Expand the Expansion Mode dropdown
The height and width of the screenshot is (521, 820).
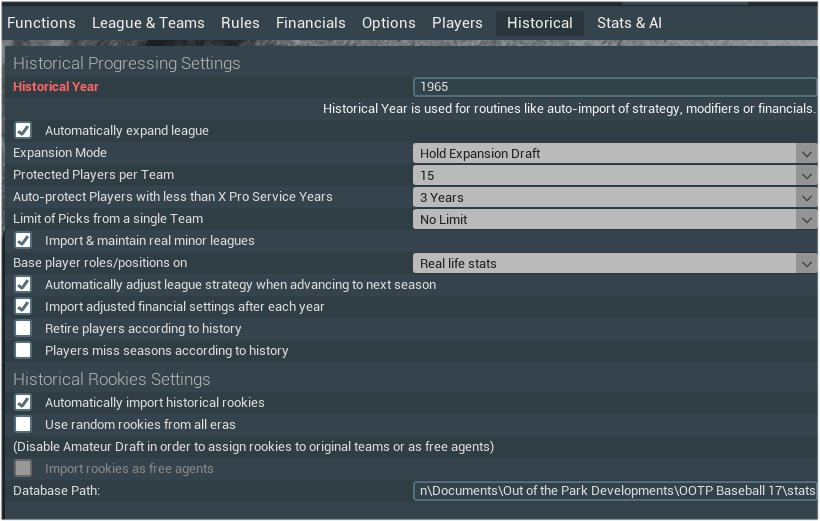614,154
